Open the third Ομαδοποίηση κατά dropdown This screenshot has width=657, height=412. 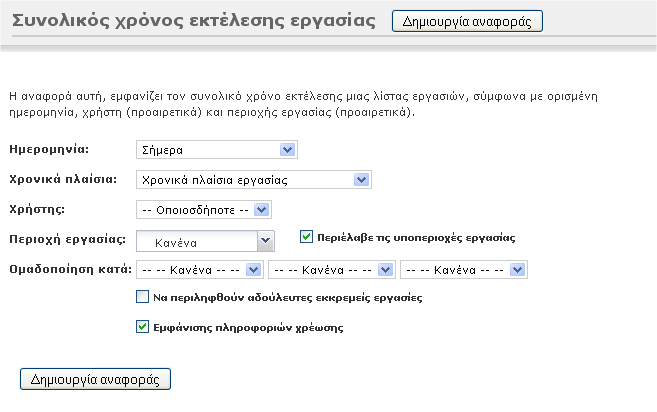click(463, 270)
